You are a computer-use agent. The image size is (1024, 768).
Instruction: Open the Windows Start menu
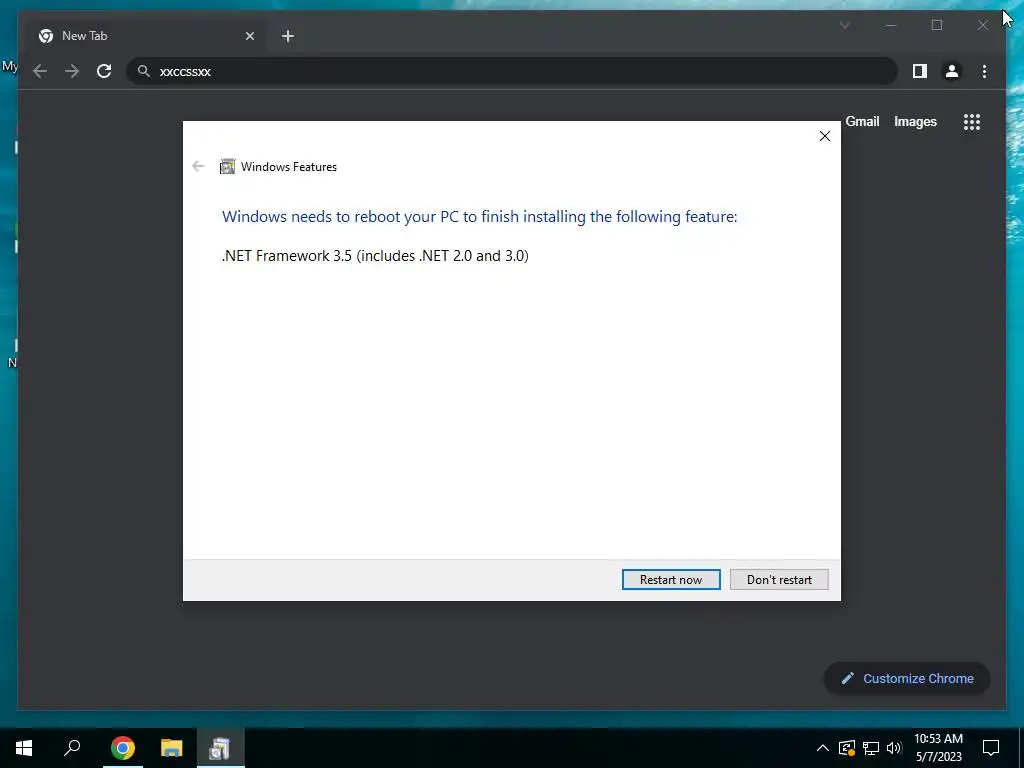click(24, 748)
